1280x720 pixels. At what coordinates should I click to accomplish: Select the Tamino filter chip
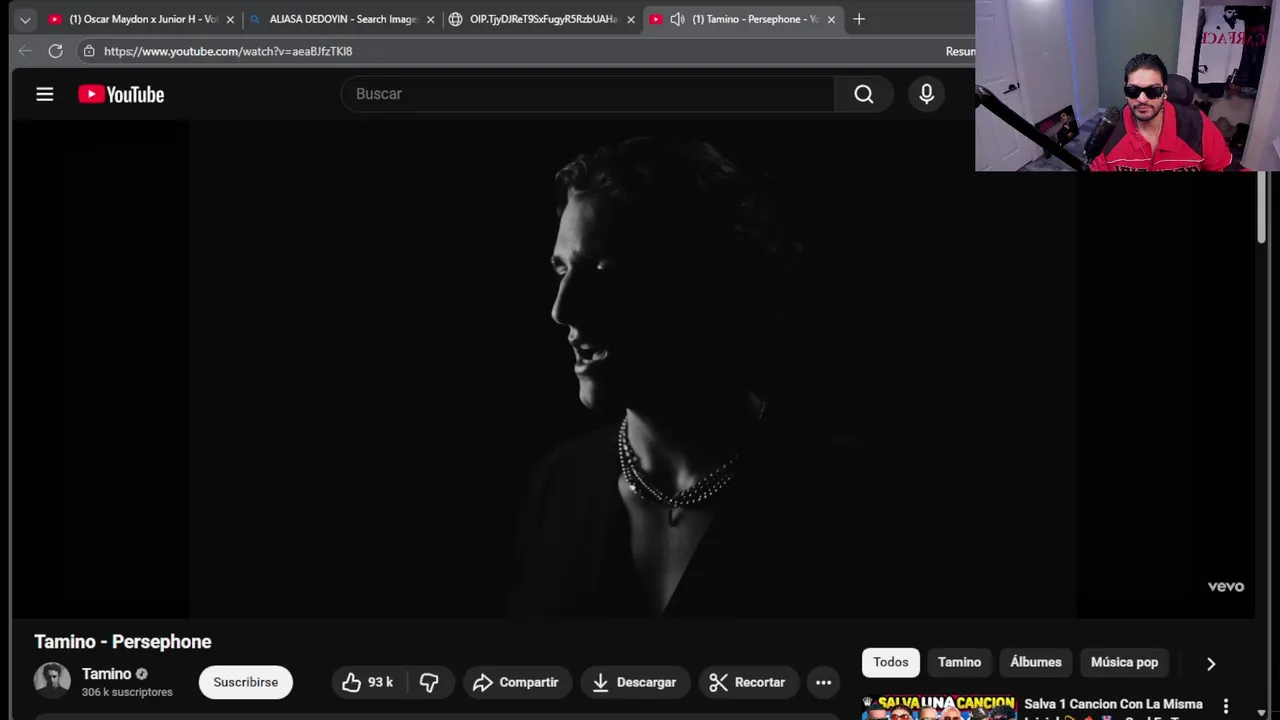[959, 662]
